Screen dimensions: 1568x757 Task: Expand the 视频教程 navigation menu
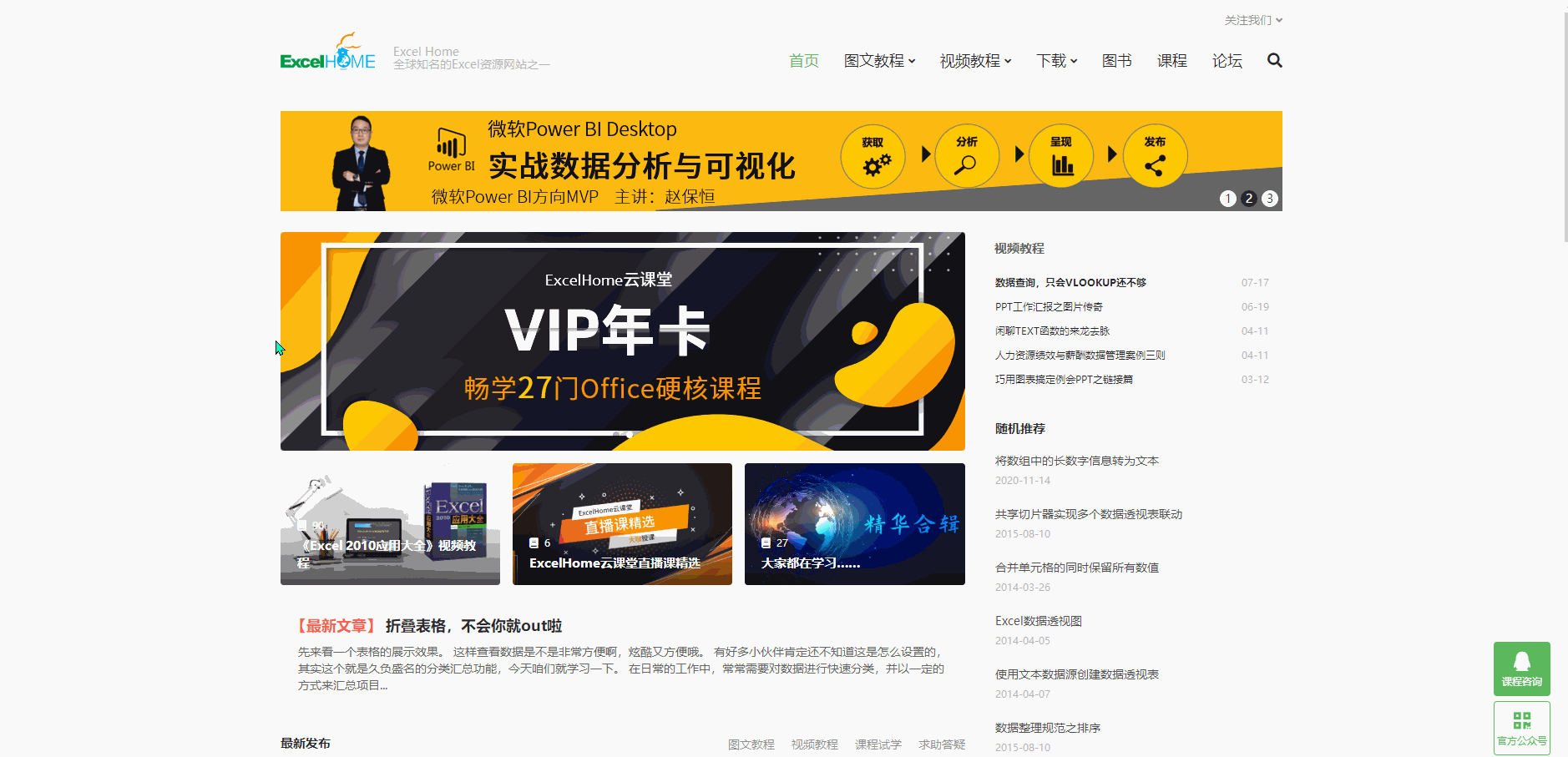coord(975,61)
